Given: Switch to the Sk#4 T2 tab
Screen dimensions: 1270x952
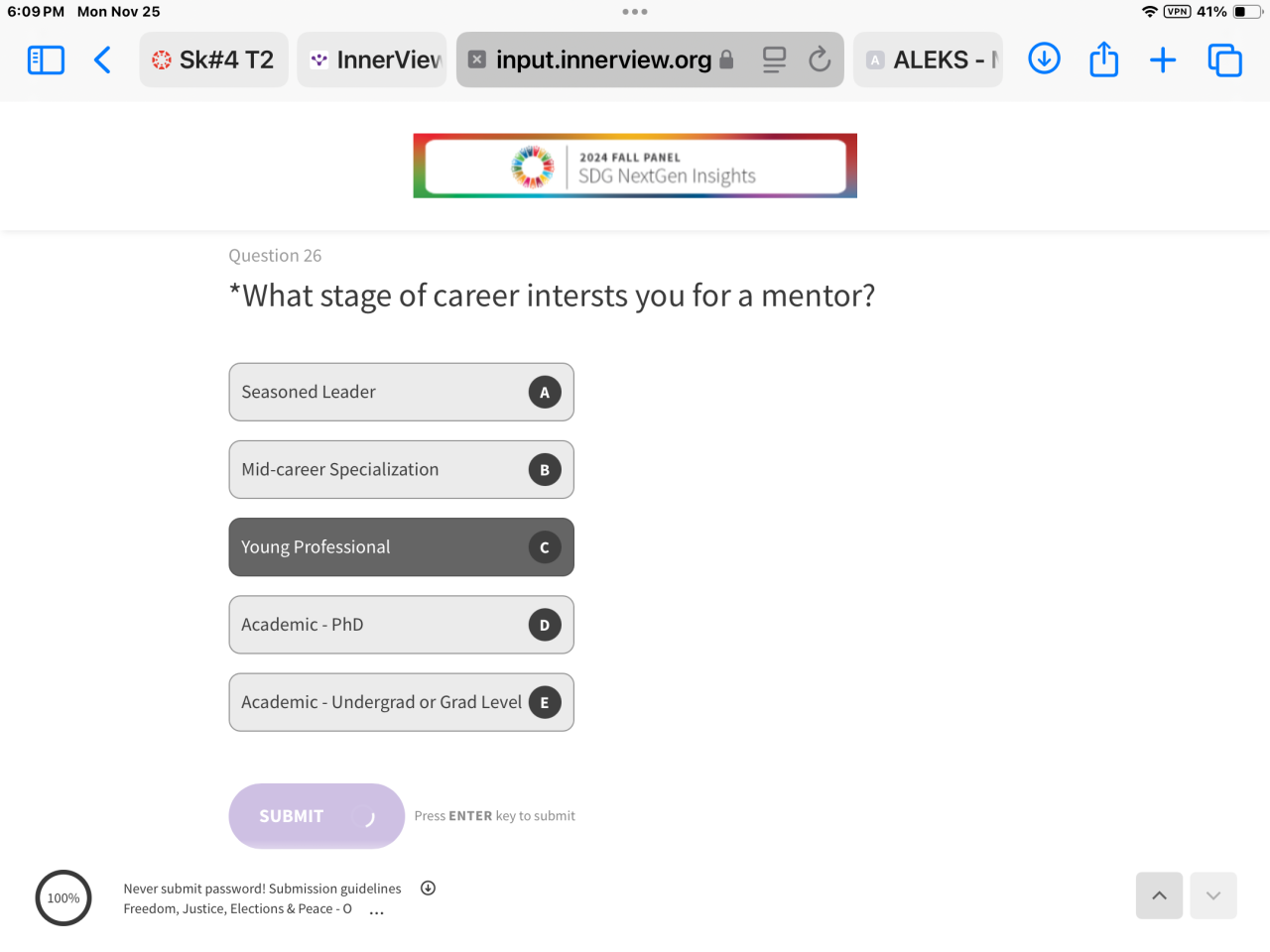Looking at the screenshot, I should click(x=214, y=60).
